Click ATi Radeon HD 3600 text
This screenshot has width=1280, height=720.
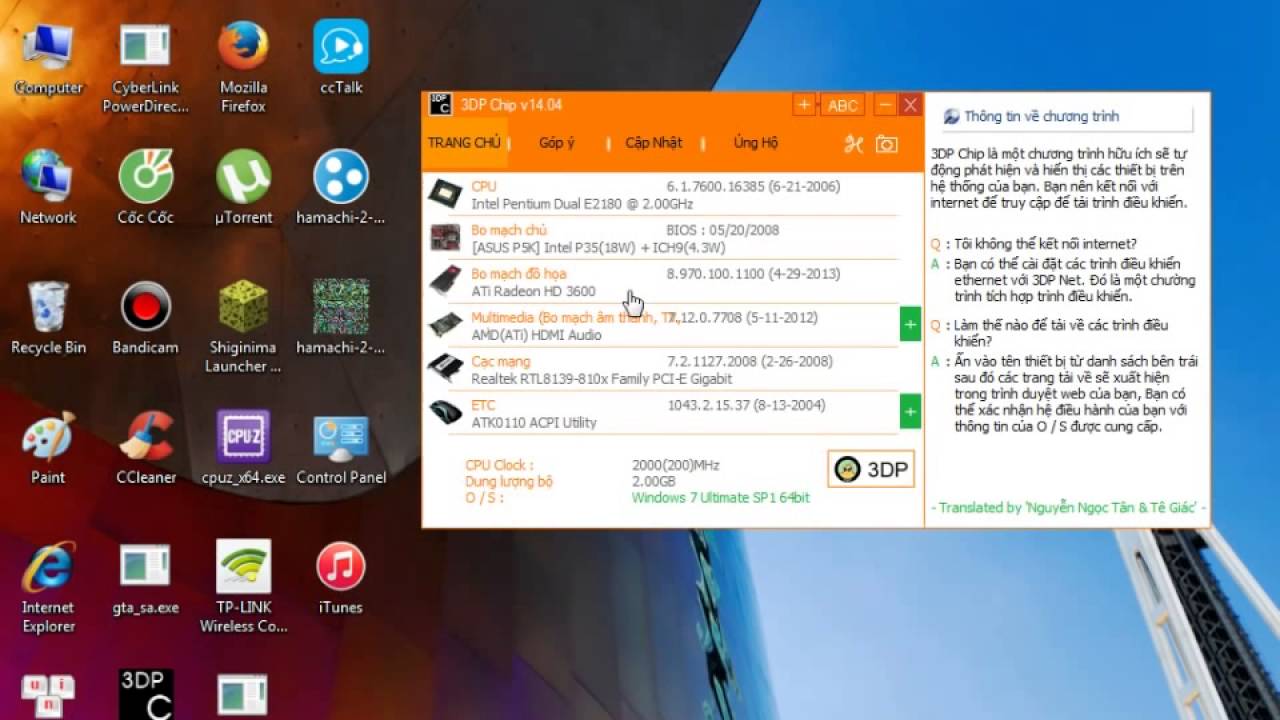pyautogui.click(x=533, y=291)
